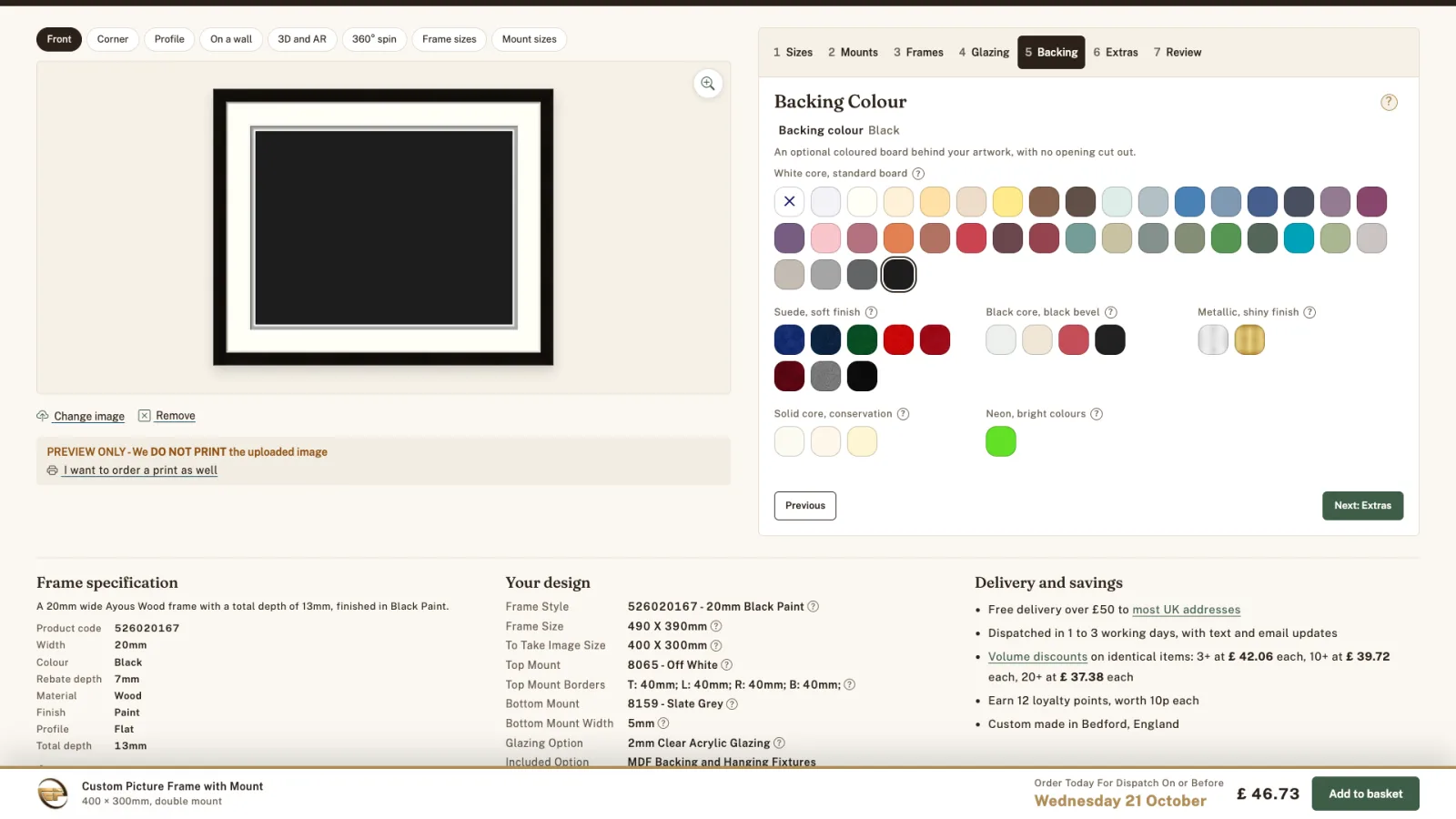Open the Backing Colour help question icon
Image resolution: width=1456 pixels, height=819 pixels.
[x=1389, y=102]
